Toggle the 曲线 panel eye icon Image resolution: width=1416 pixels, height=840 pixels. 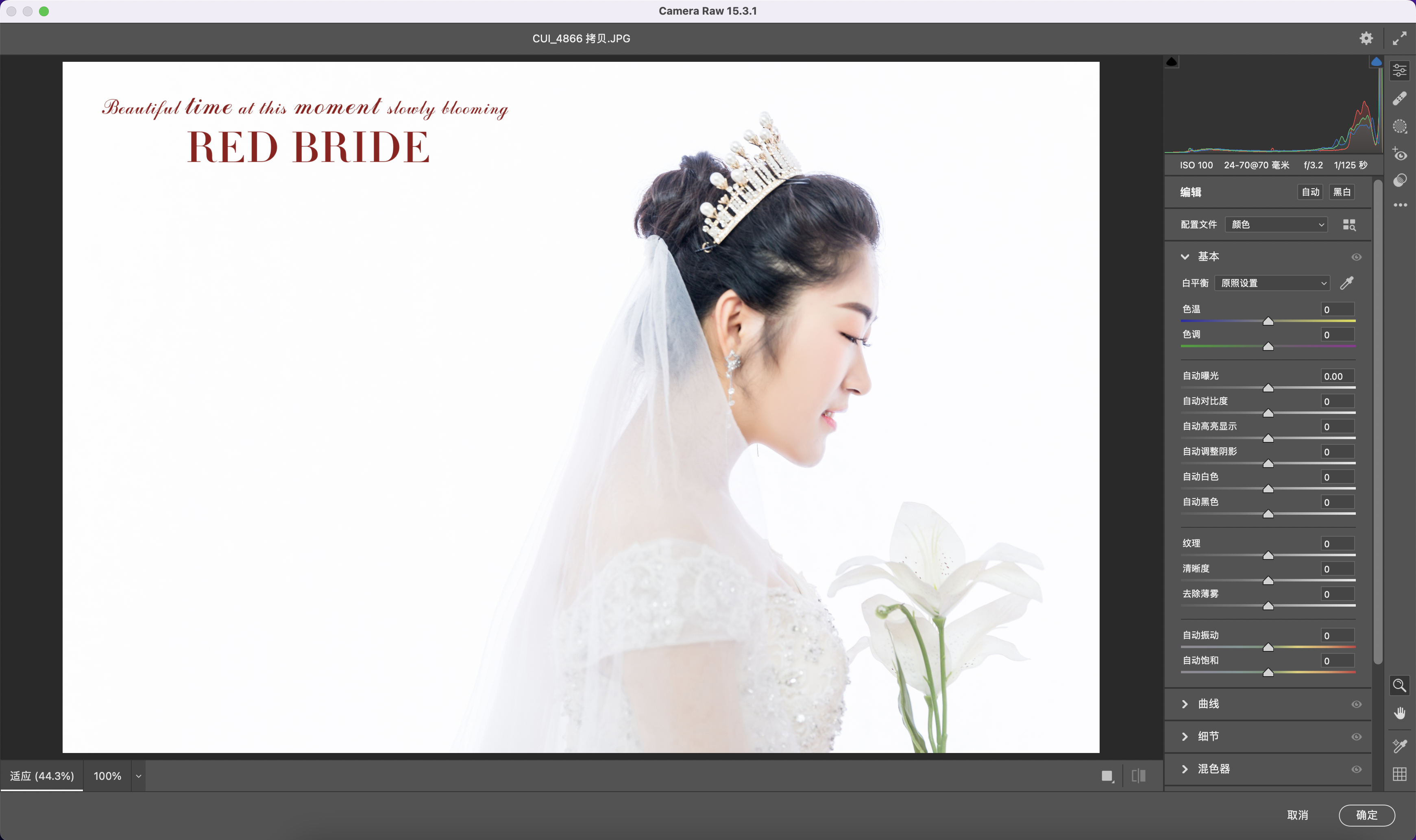point(1357,704)
